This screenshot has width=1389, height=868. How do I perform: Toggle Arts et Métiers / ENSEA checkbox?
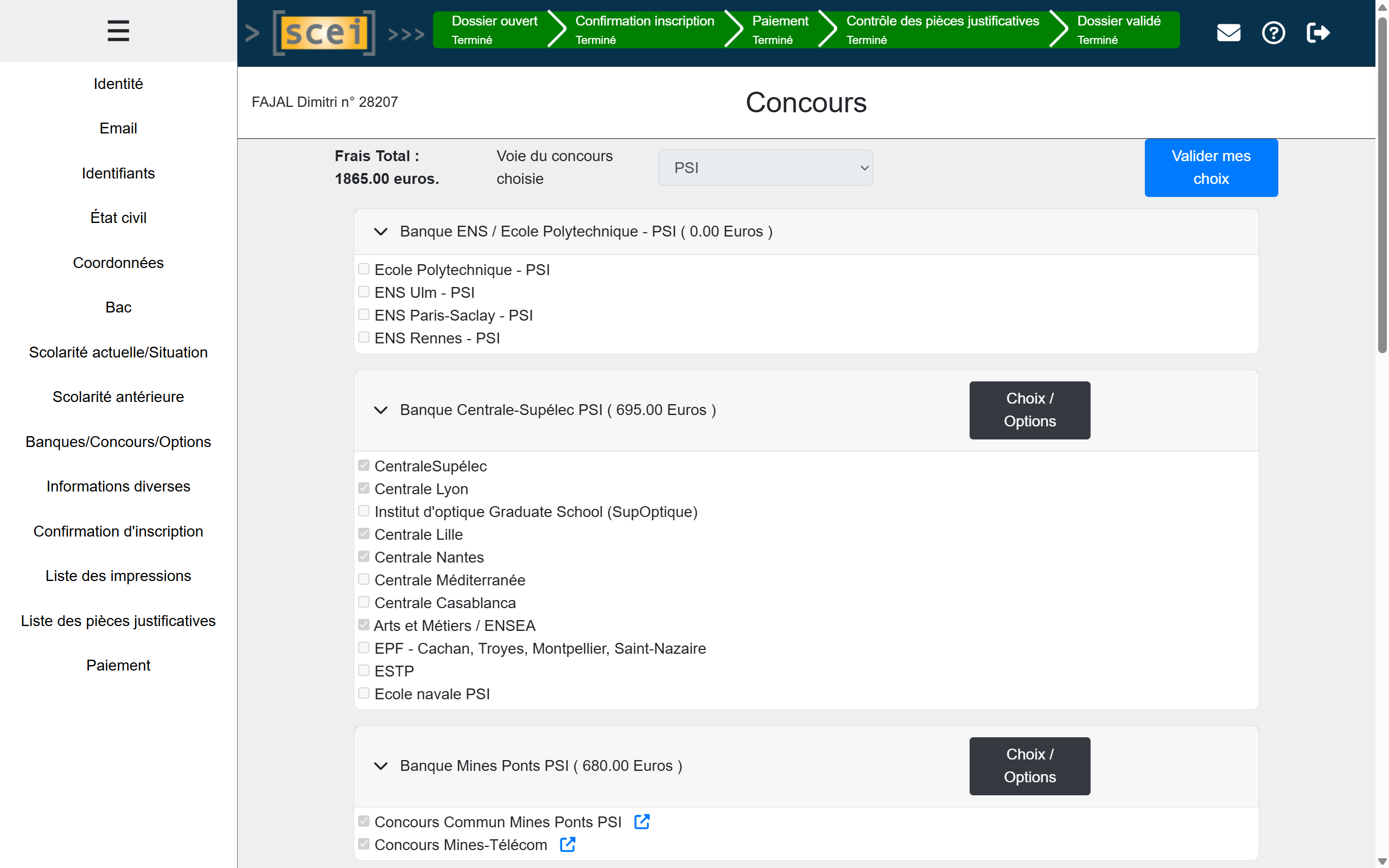364,624
